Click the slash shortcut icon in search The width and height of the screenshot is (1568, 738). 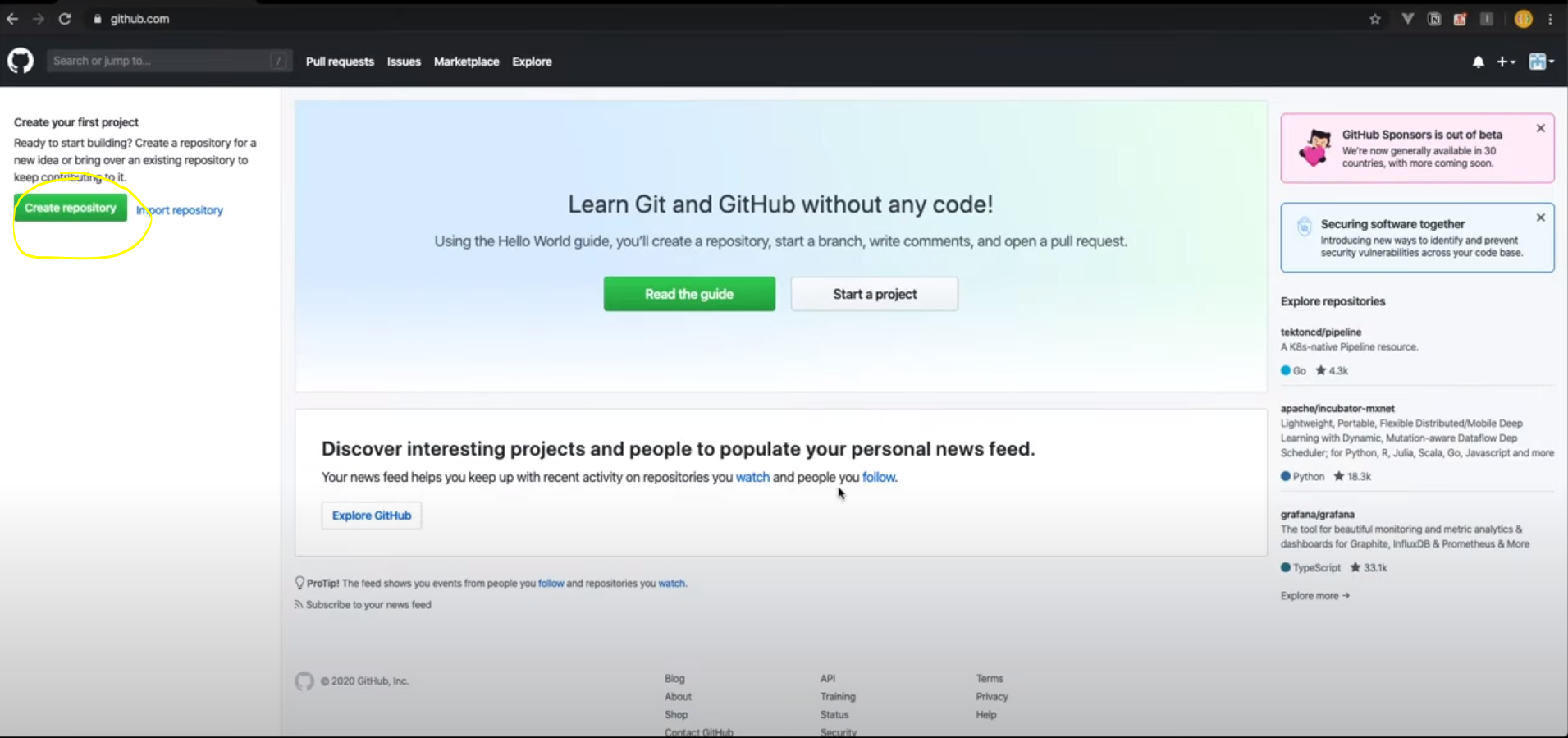pyautogui.click(x=278, y=61)
